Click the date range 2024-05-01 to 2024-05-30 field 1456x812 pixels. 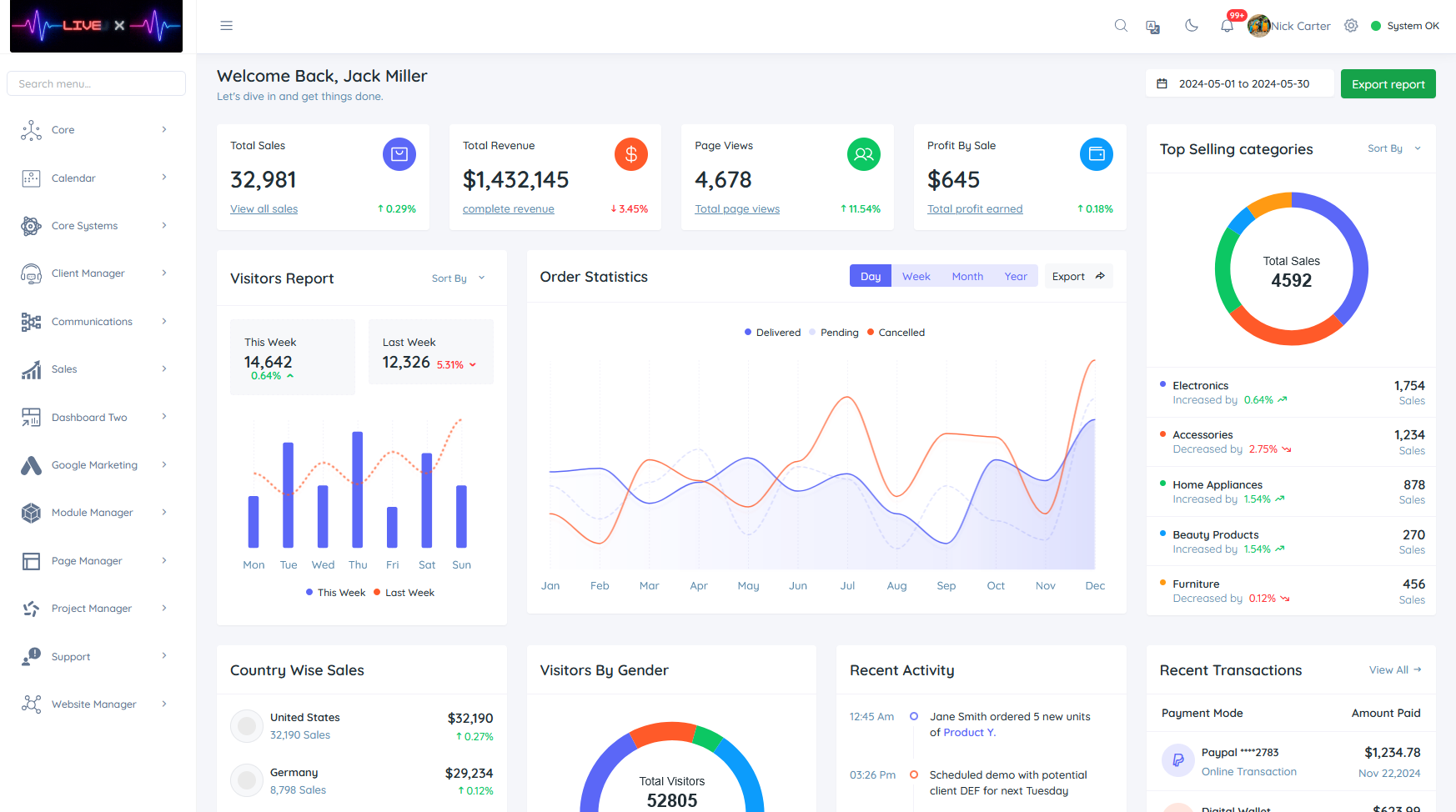coord(1240,84)
